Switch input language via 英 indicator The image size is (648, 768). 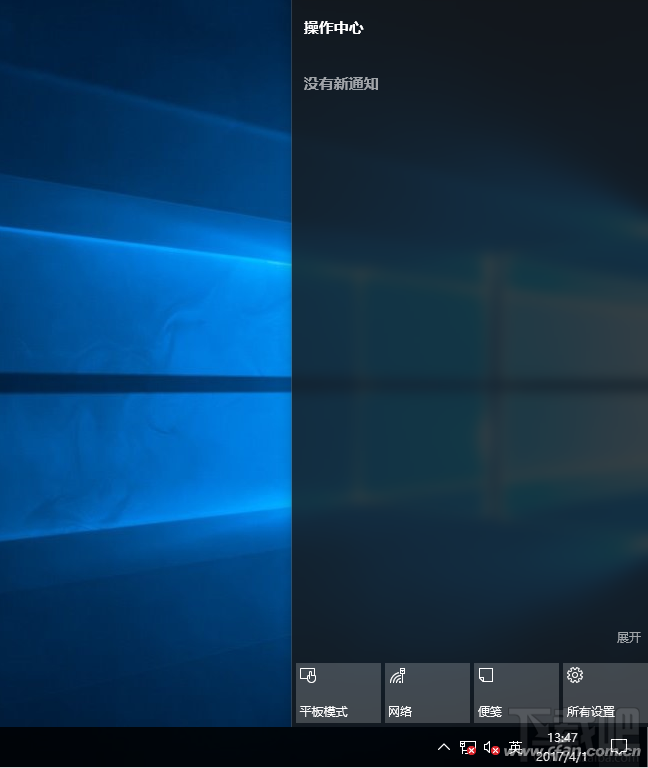pyautogui.click(x=515, y=747)
